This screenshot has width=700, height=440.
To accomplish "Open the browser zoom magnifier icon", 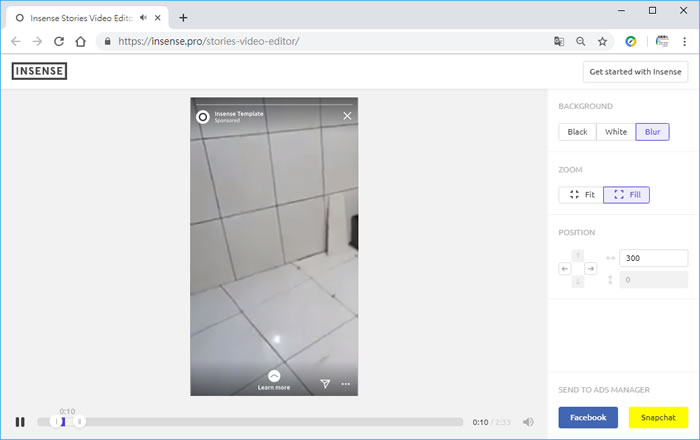I will [580, 42].
